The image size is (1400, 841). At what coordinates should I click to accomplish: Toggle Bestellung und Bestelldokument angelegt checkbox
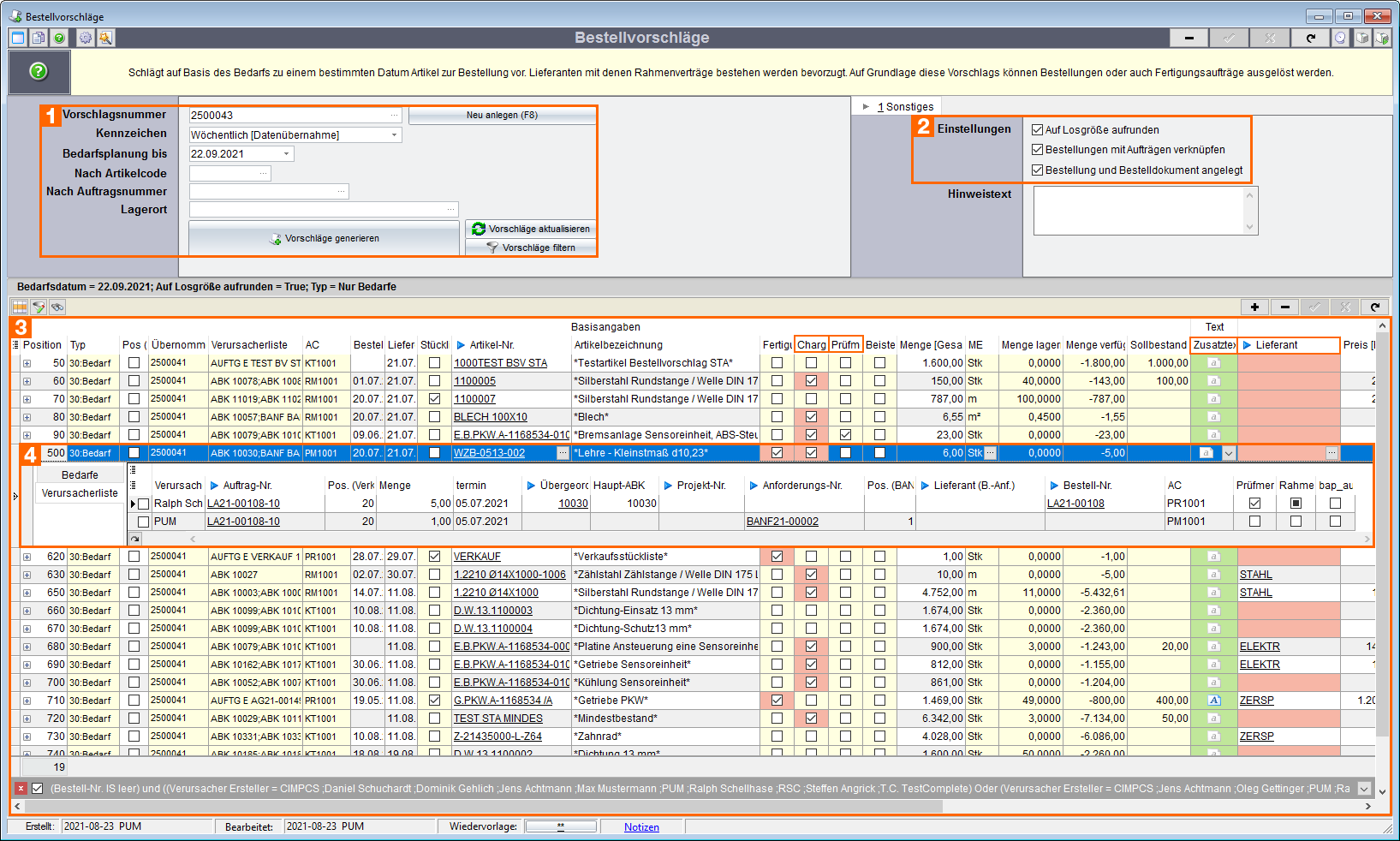1038,170
